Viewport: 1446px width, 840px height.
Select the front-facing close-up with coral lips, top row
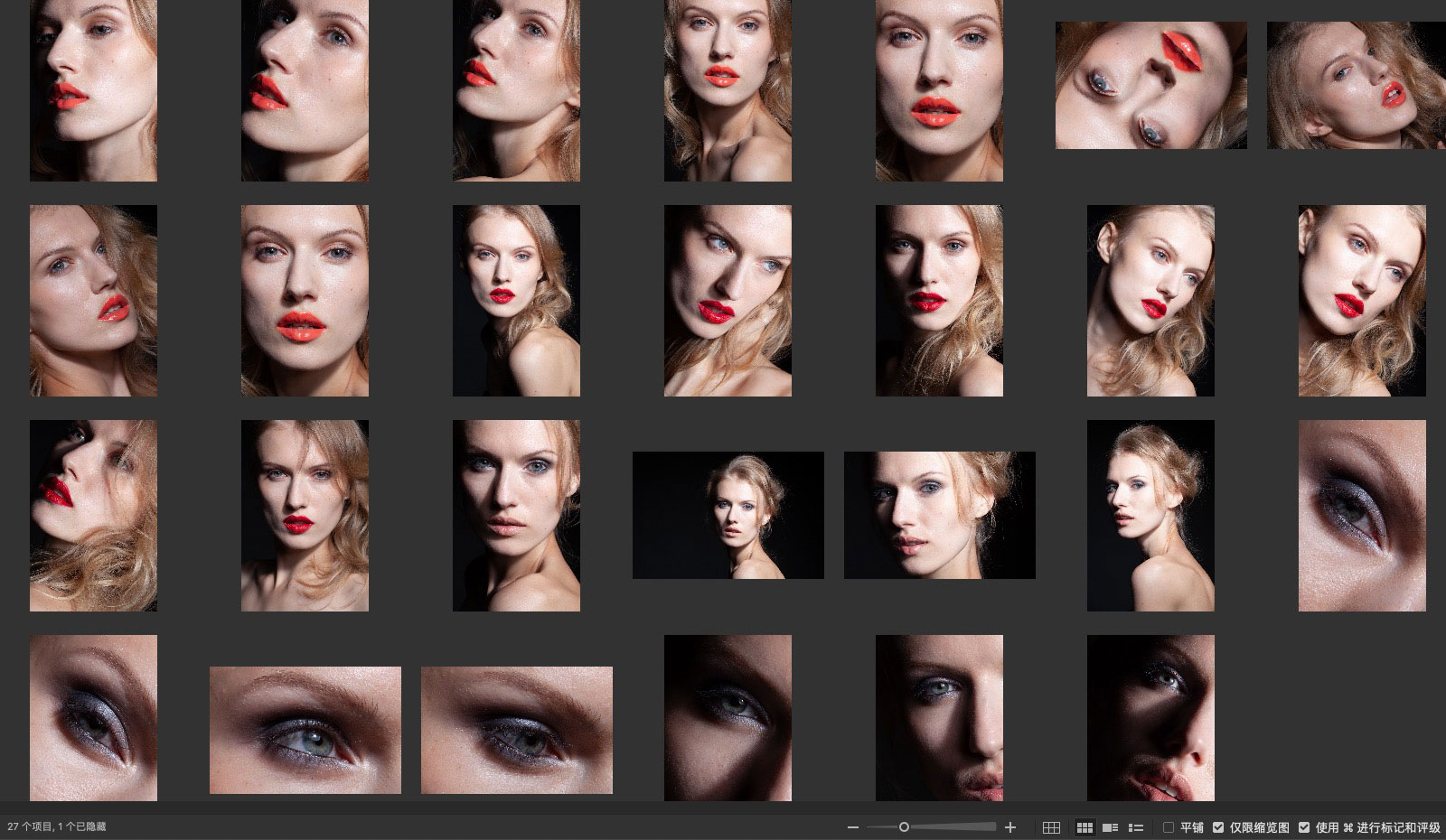point(939,90)
